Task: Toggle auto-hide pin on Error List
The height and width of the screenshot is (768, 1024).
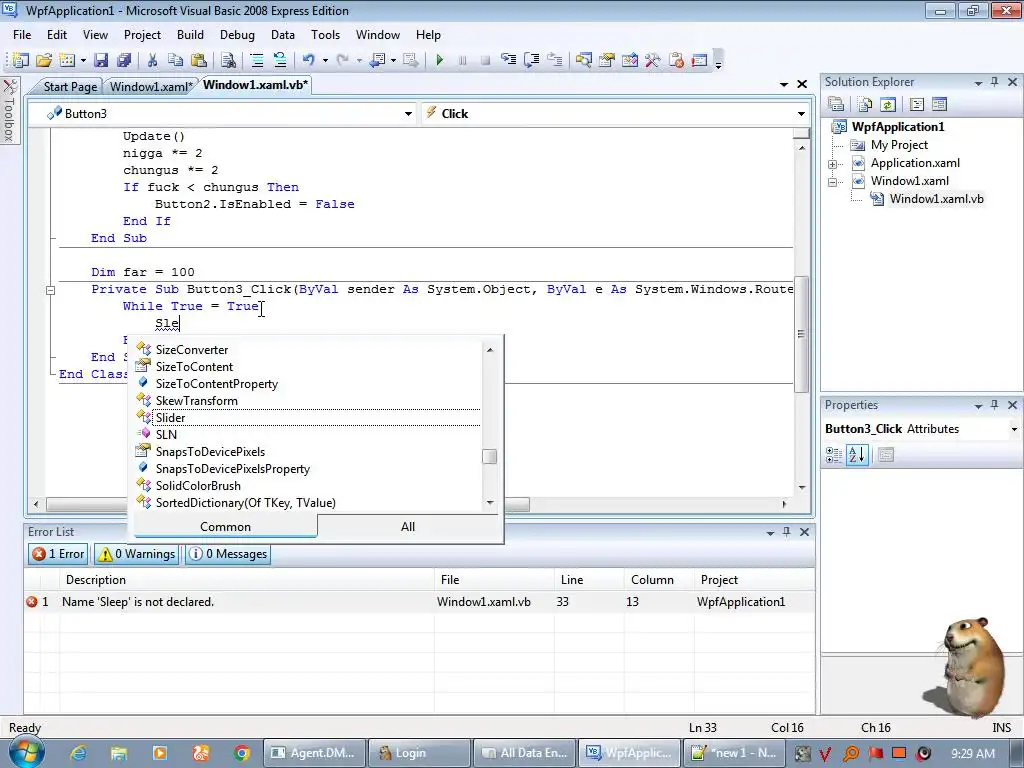Action: click(x=787, y=532)
